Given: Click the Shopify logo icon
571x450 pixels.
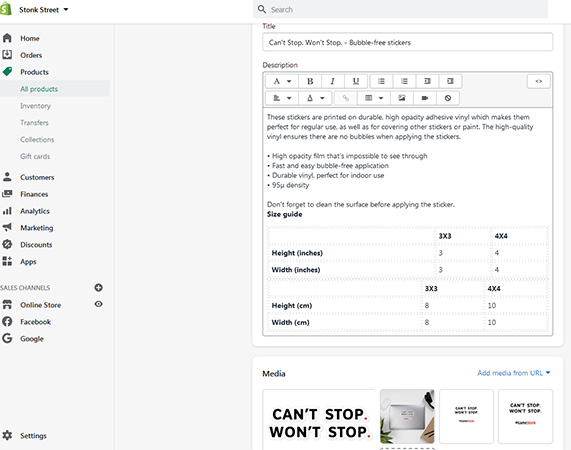Looking at the screenshot, I should point(6,9).
